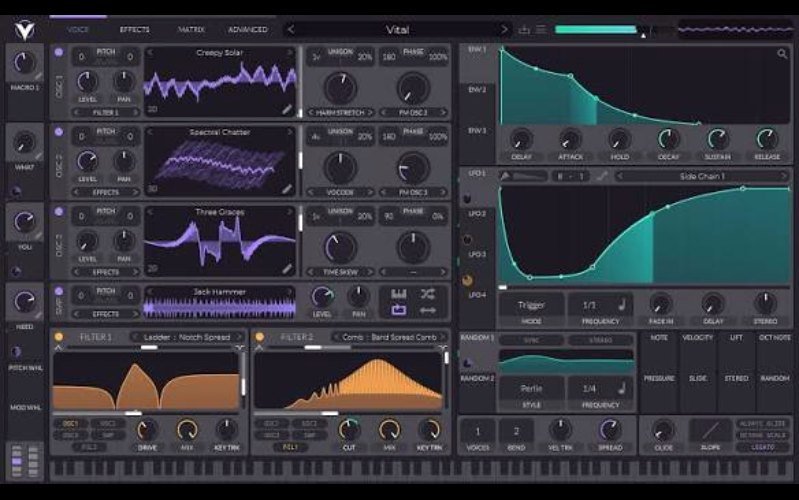Click the sample random shuffle icon
This screenshot has height=500, width=799.
tap(428, 294)
